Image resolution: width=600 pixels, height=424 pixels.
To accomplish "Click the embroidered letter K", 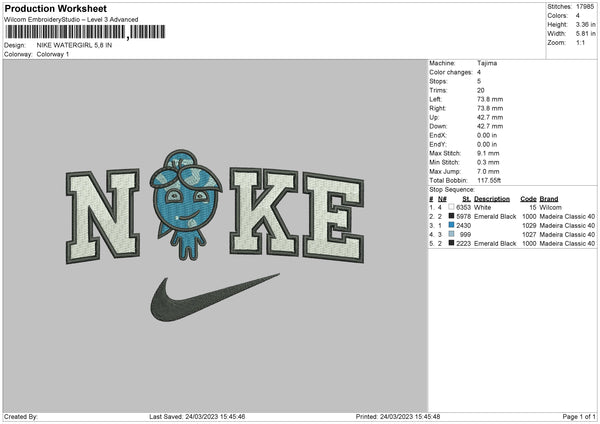I will click(x=264, y=211).
